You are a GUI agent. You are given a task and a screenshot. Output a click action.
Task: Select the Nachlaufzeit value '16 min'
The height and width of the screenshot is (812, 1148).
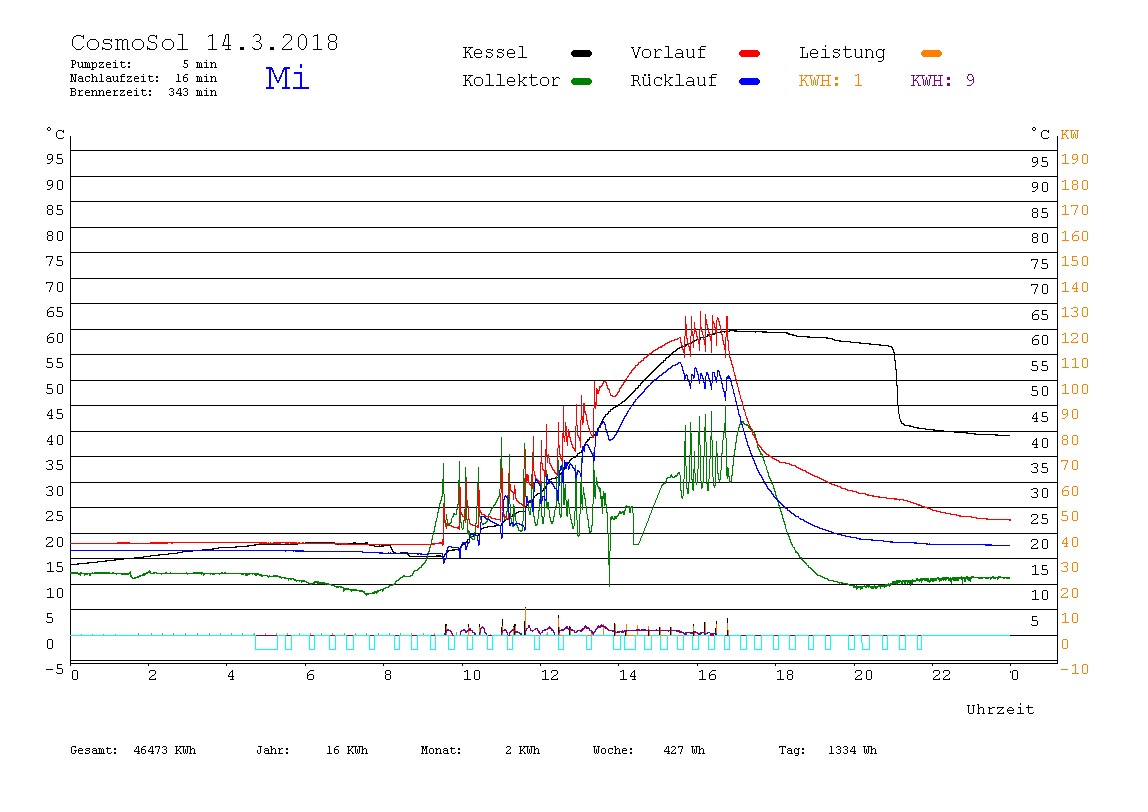[196, 78]
